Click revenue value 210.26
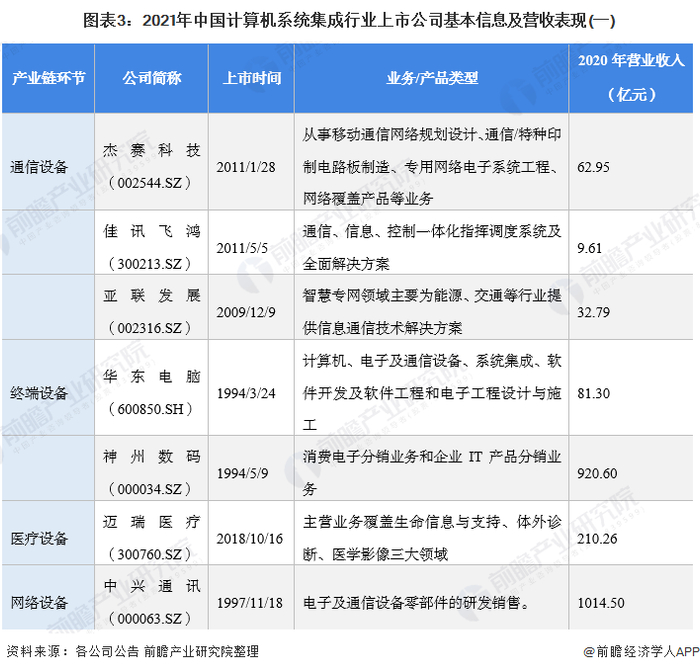The width and height of the screenshot is (700, 672). [x=597, y=538]
